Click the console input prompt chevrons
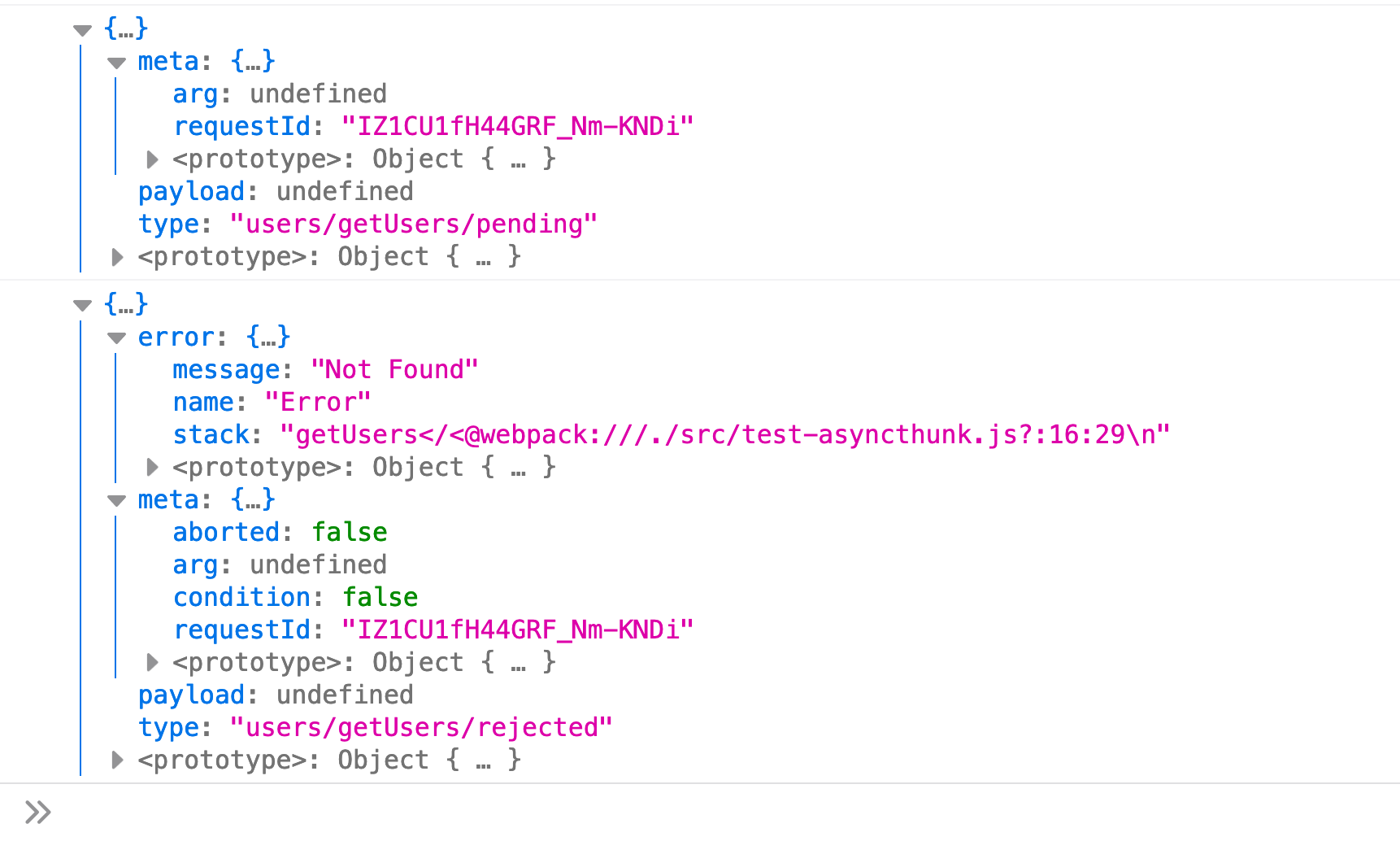1400x841 pixels. (x=38, y=812)
